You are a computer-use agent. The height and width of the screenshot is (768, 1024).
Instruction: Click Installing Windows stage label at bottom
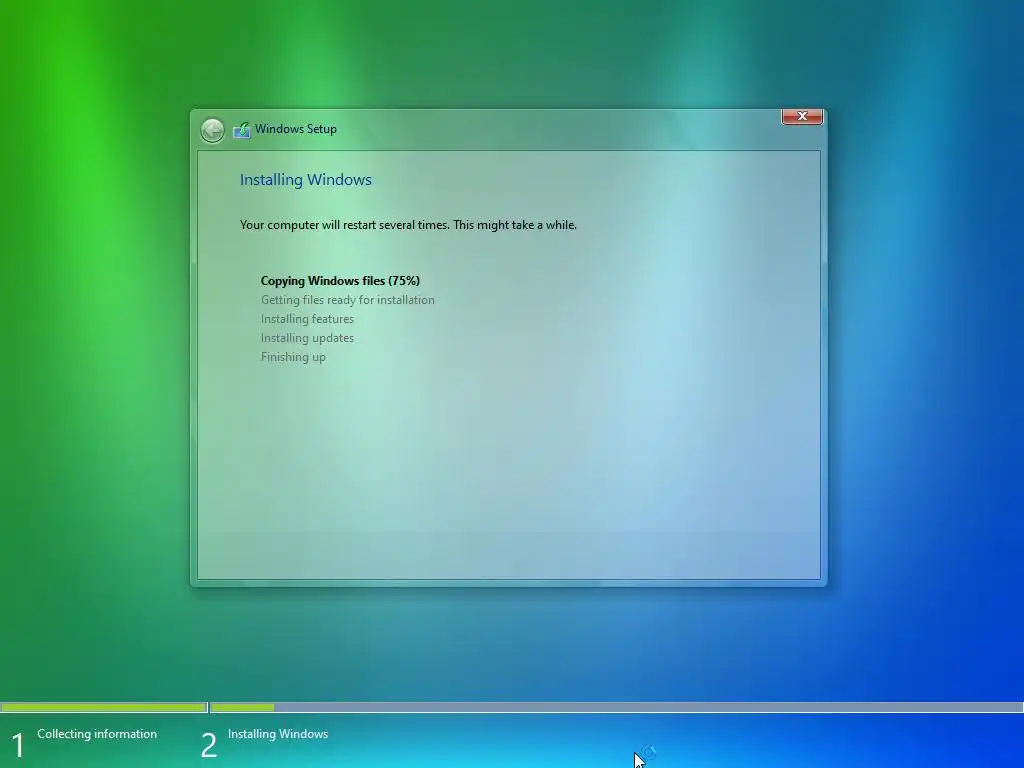[278, 734]
